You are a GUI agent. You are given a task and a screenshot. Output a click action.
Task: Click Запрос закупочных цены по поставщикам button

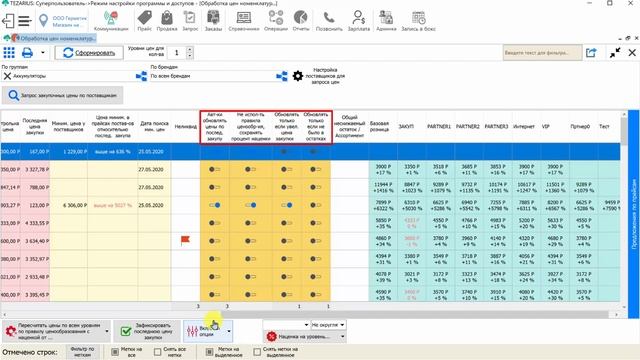click(62, 96)
